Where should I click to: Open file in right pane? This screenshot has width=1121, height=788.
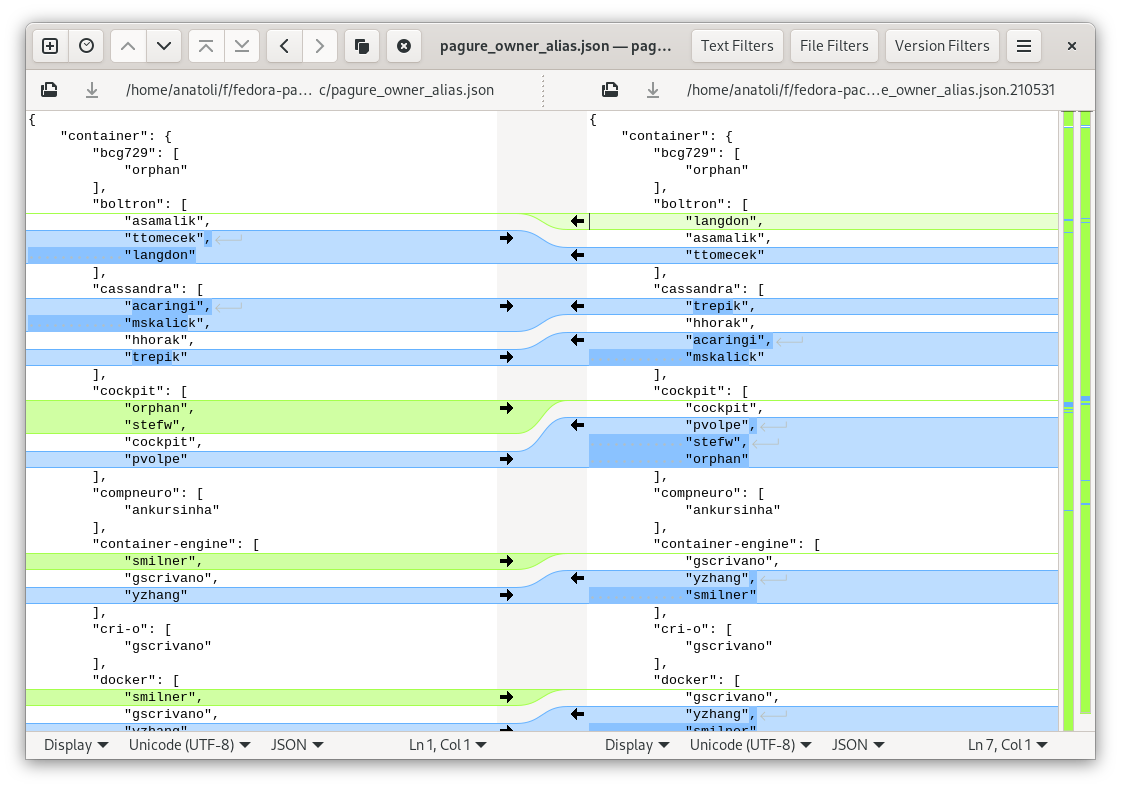[610, 90]
